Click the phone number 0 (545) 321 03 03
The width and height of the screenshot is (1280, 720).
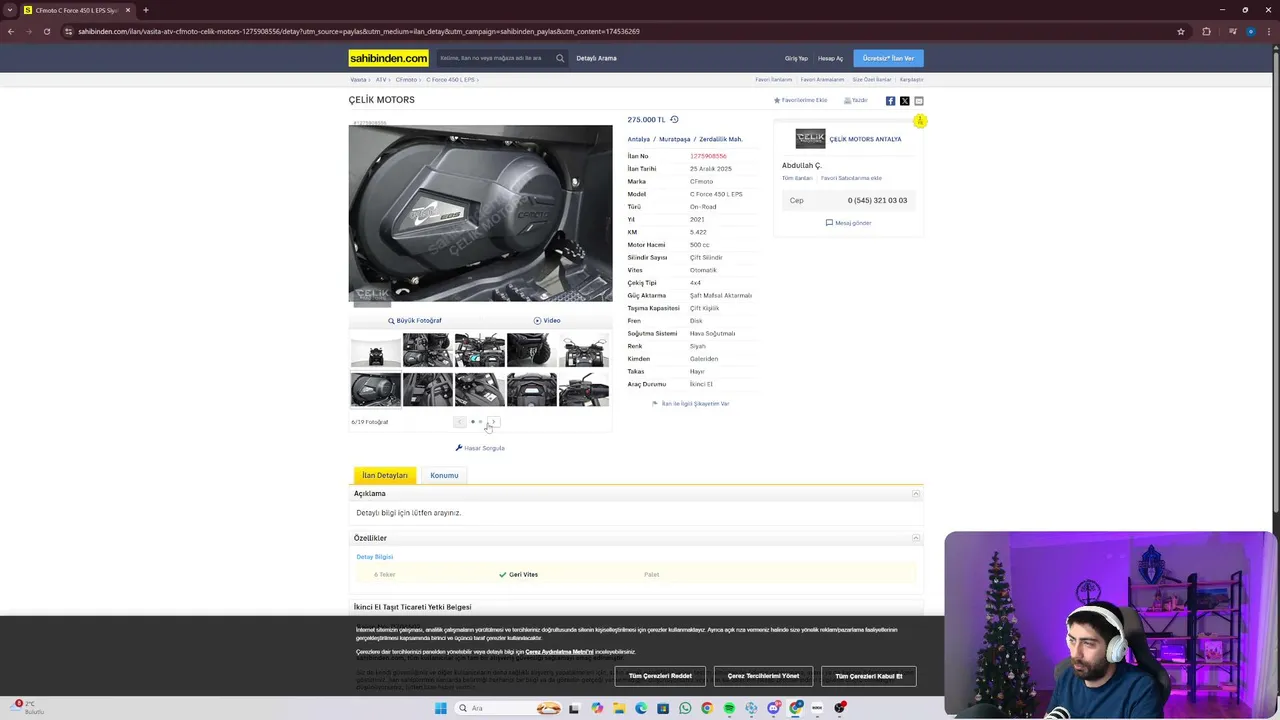(877, 200)
